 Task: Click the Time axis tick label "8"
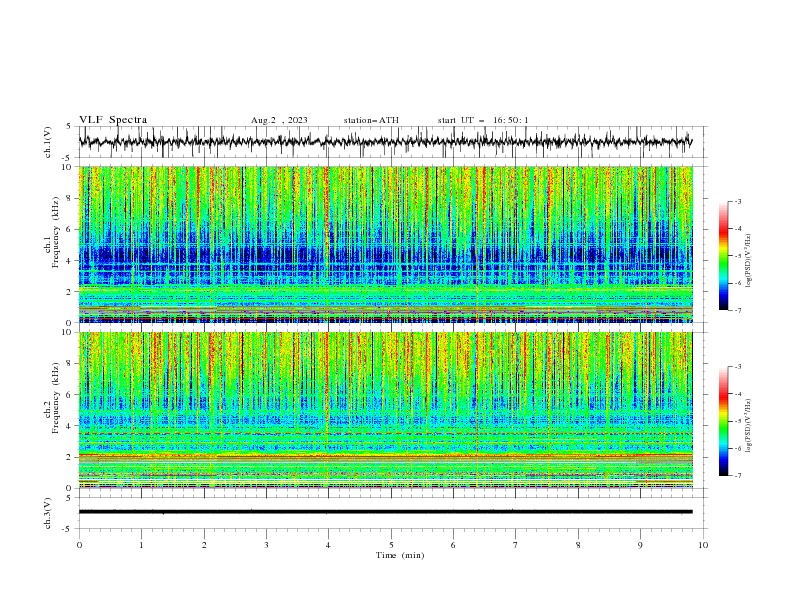pos(578,545)
